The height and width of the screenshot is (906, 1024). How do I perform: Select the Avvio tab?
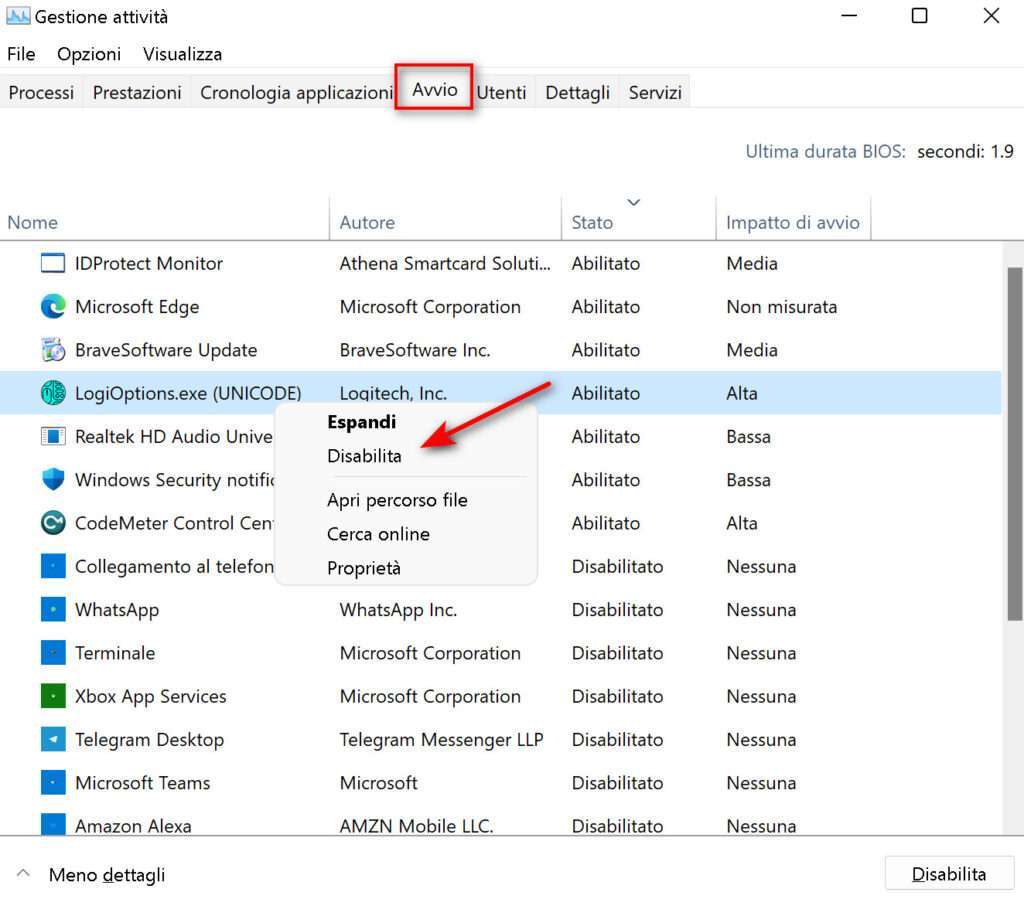click(x=434, y=89)
